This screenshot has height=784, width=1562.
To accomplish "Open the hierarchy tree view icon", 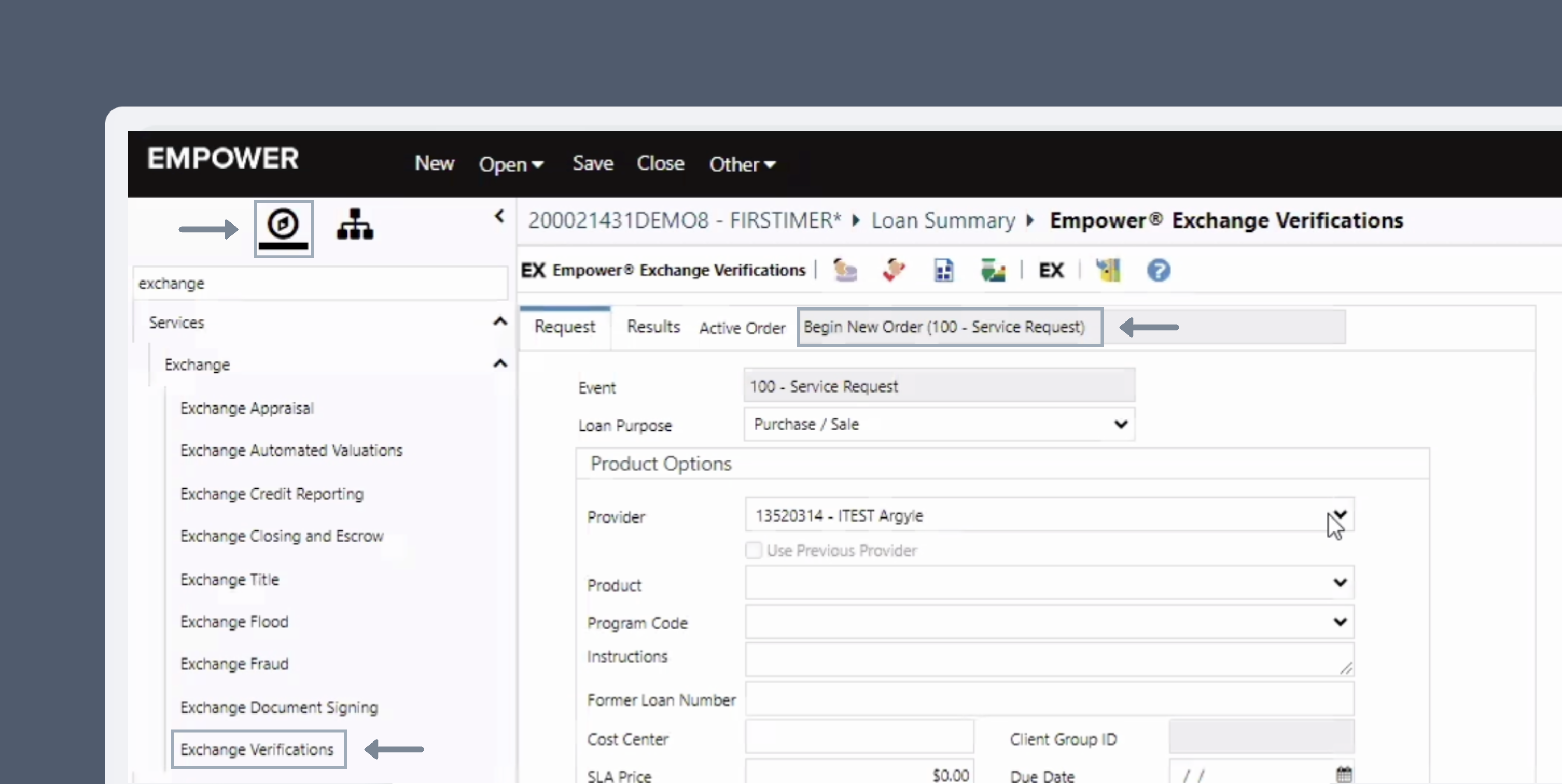I will 355,225.
